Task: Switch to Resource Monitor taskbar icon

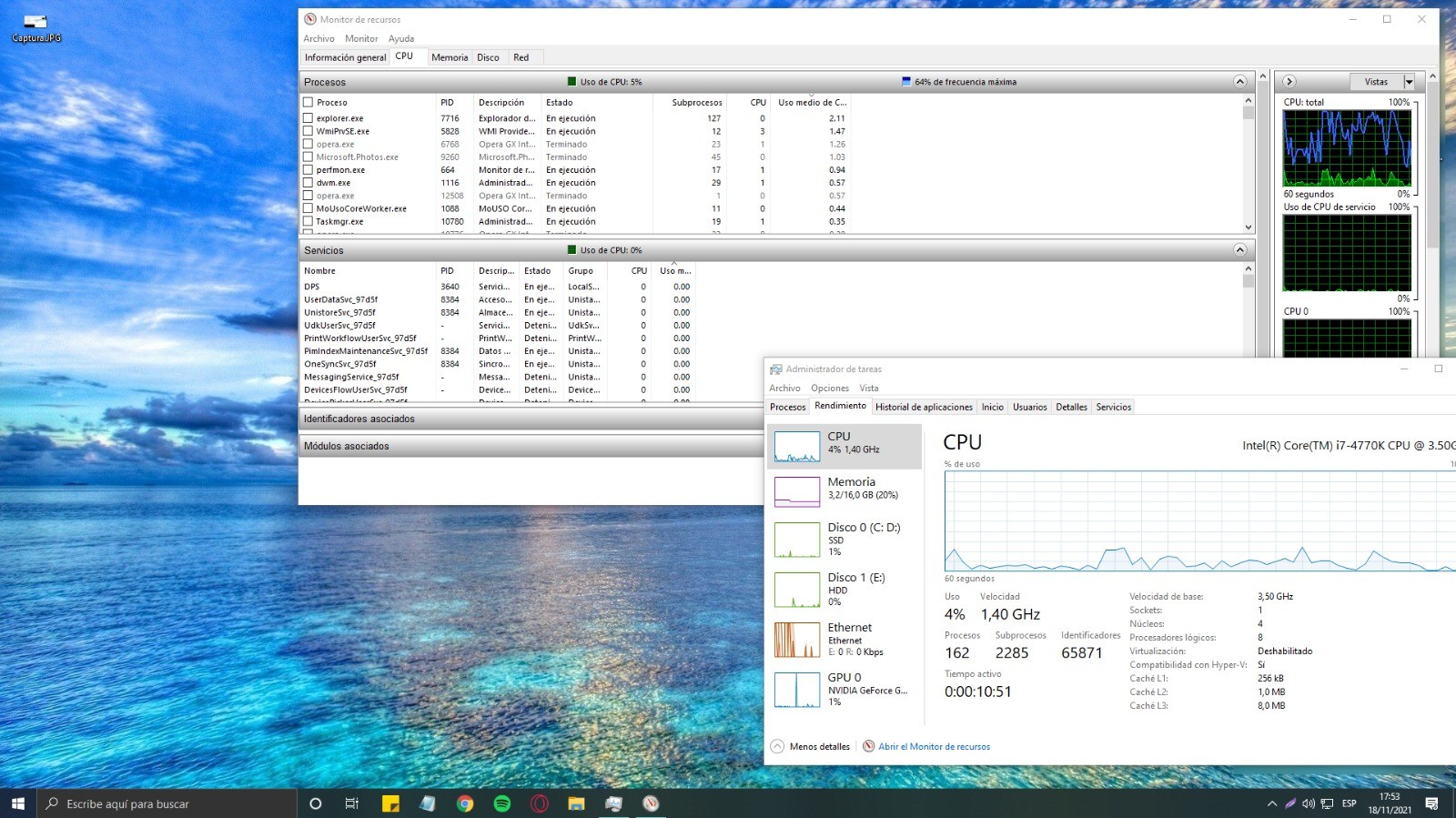Action: [651, 803]
